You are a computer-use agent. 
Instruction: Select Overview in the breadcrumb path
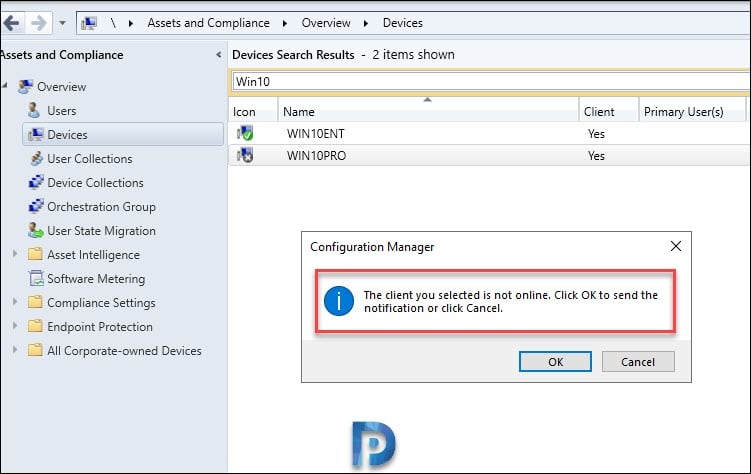point(326,23)
